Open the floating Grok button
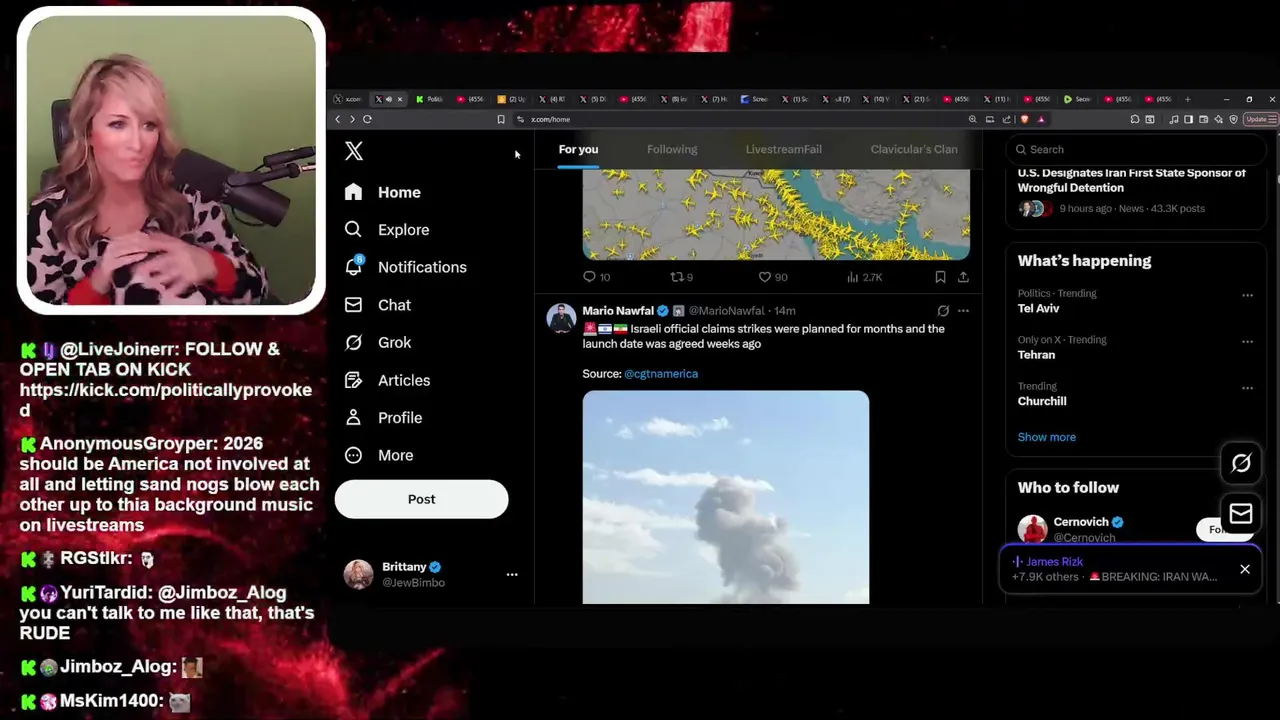Screen dimensions: 1280x720 pos(1241,463)
